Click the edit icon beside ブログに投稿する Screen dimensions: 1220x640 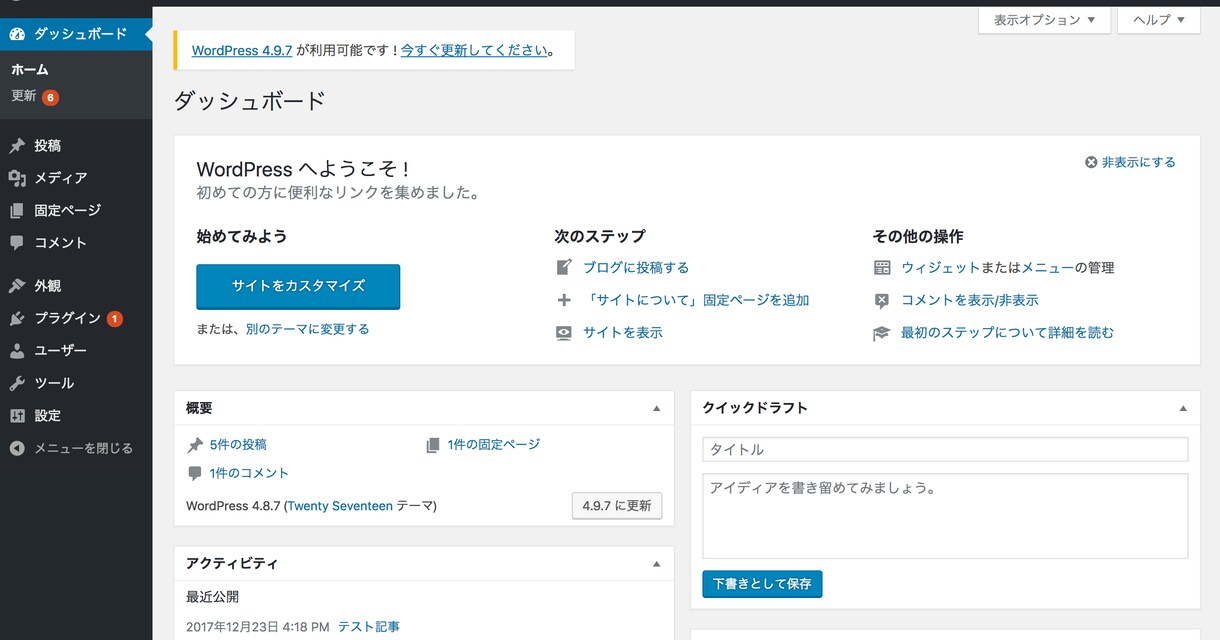[x=564, y=267]
